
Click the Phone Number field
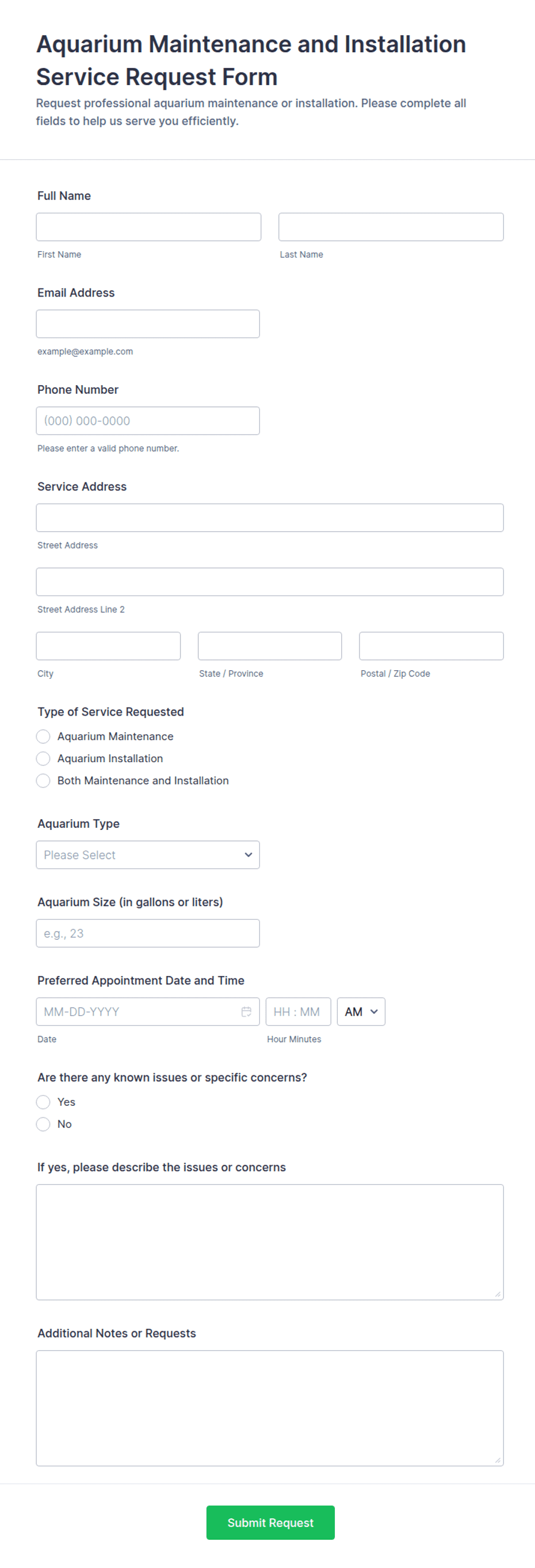pos(148,420)
